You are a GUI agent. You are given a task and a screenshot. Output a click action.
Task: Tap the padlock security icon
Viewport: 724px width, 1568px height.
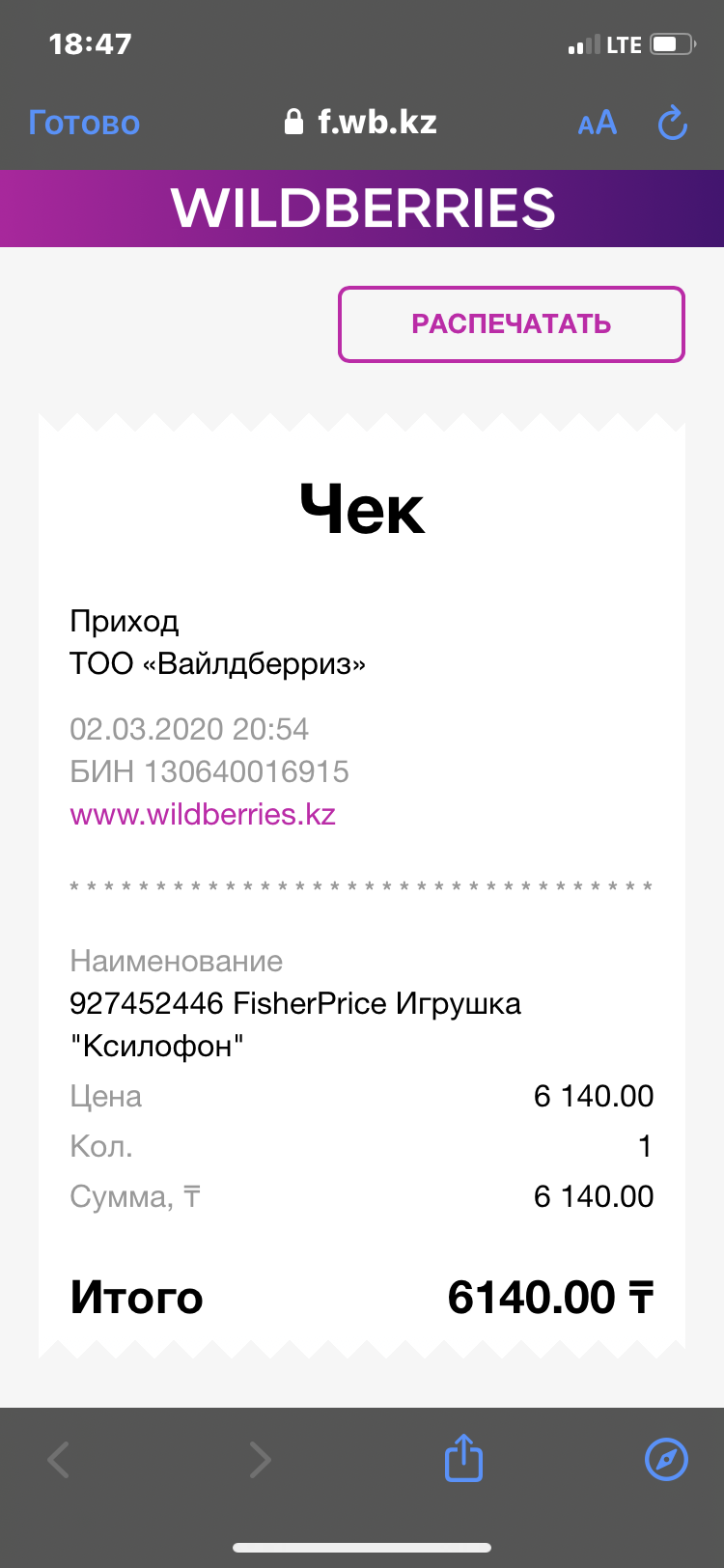tap(294, 123)
